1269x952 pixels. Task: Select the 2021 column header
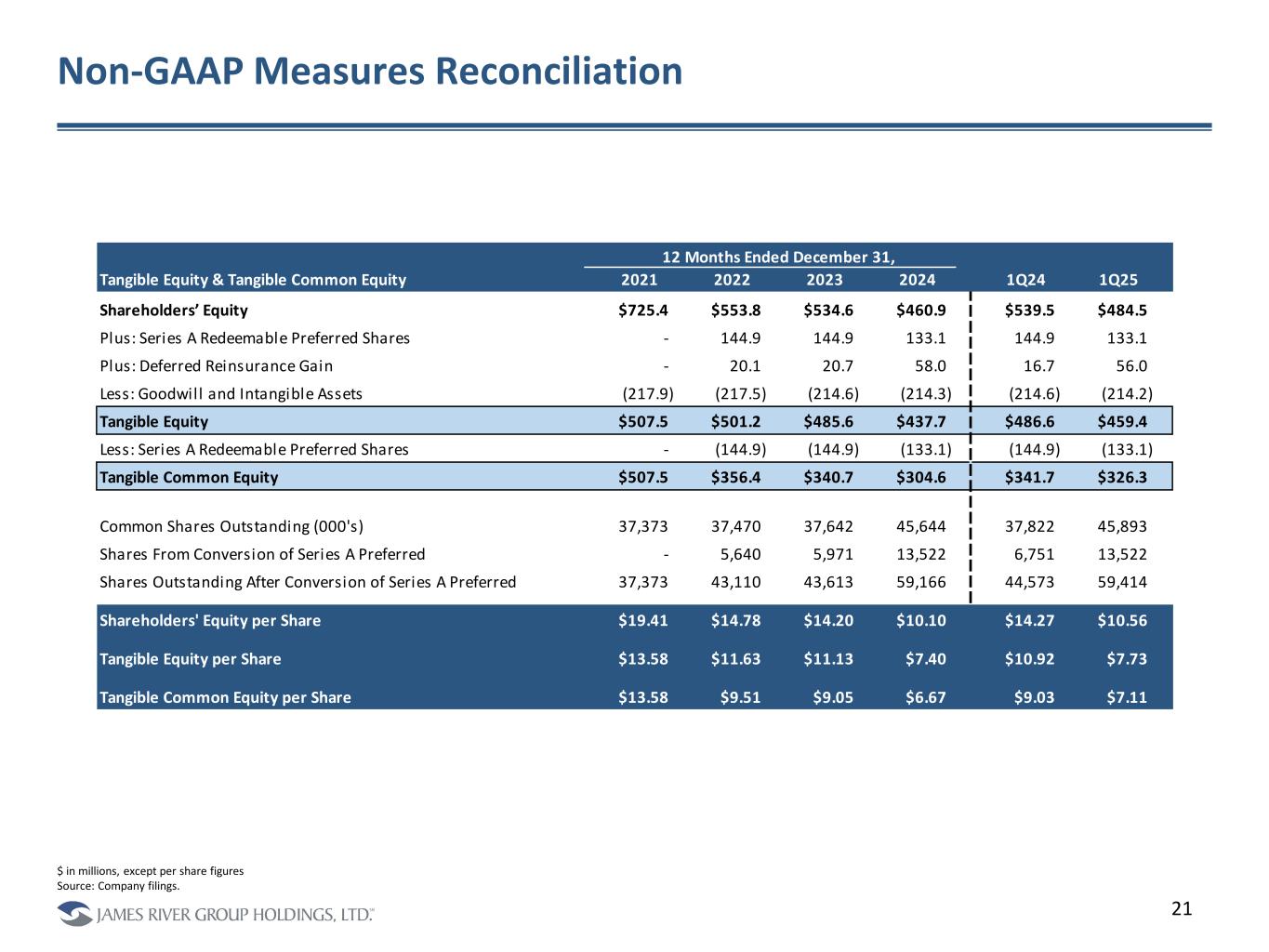point(639,280)
